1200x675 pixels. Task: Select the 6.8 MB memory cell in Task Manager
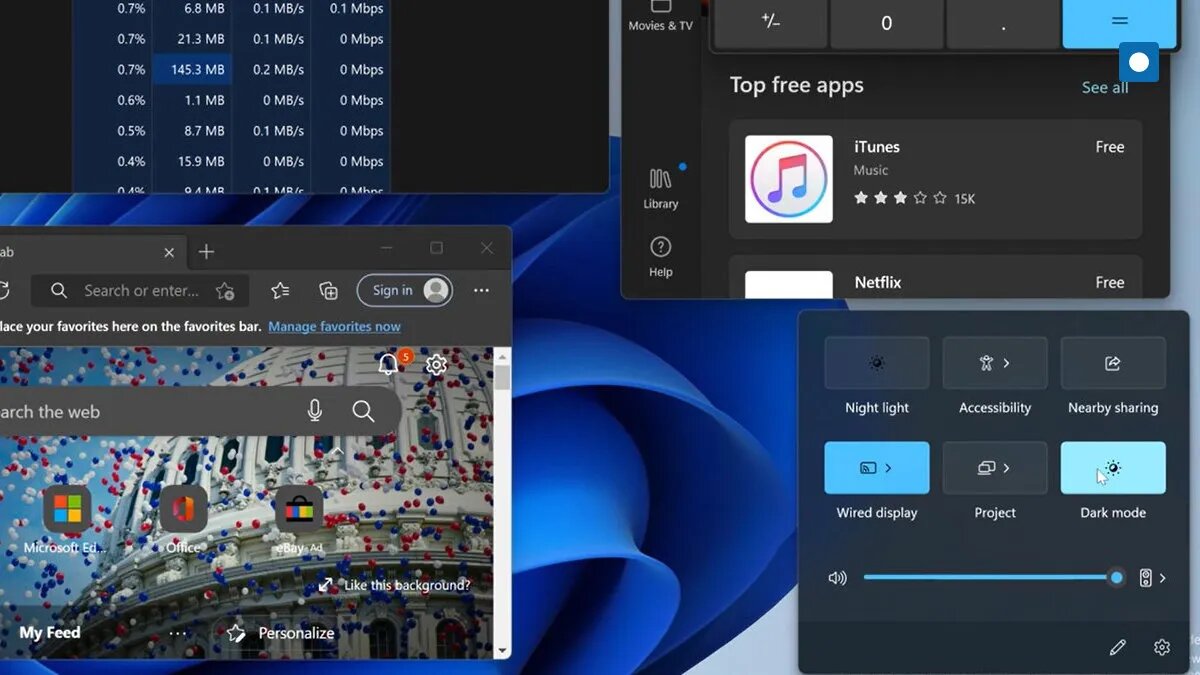(x=192, y=8)
